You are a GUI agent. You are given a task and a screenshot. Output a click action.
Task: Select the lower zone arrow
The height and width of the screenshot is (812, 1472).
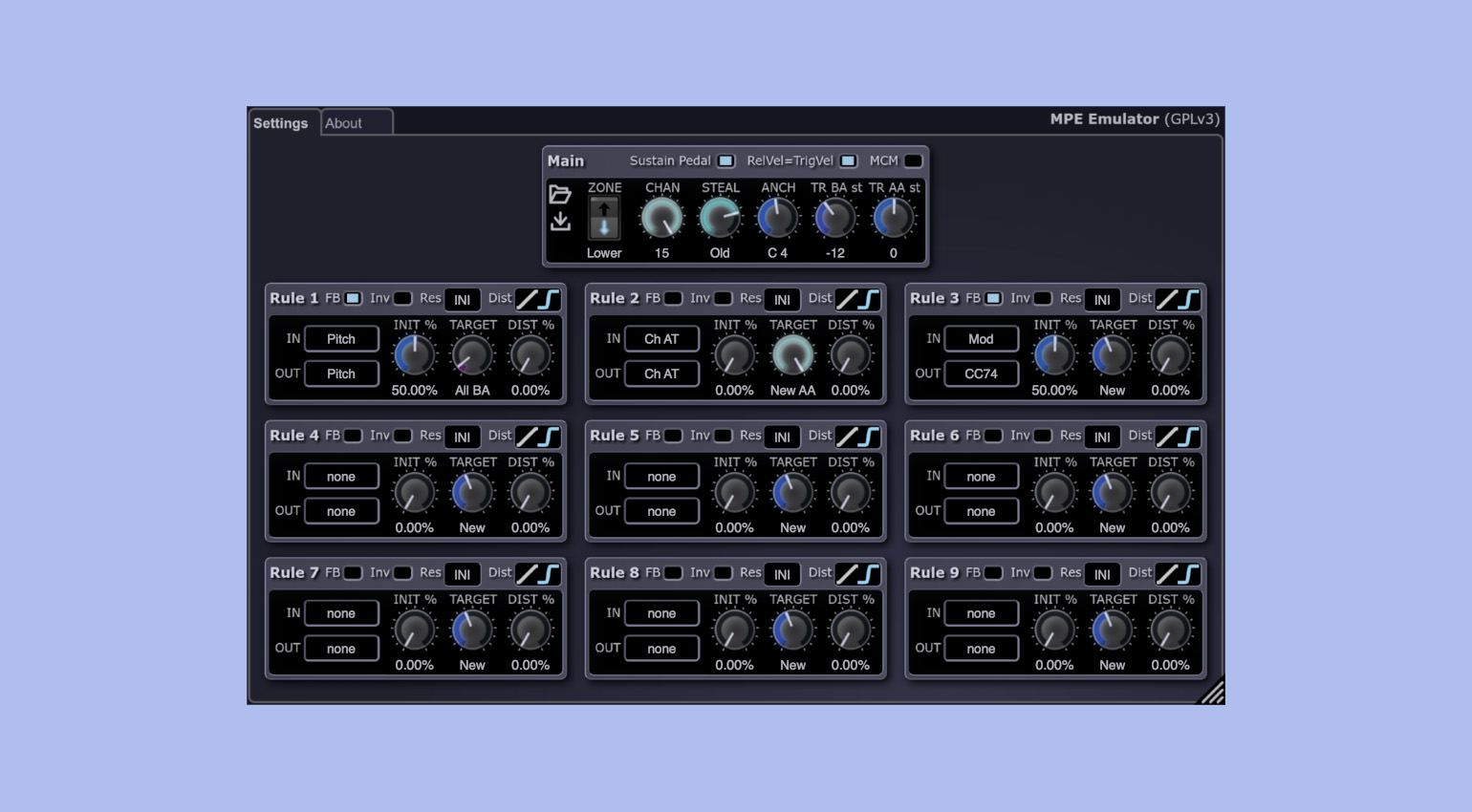(x=604, y=228)
